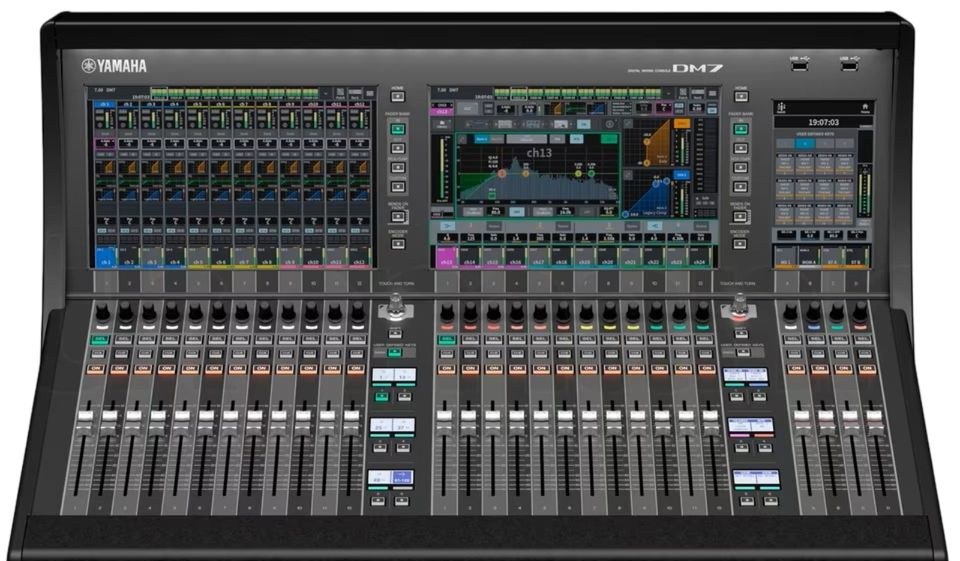Tap the ch5 name tile on the left touchscreen
The height and width of the screenshot is (561, 960).
coord(198,257)
